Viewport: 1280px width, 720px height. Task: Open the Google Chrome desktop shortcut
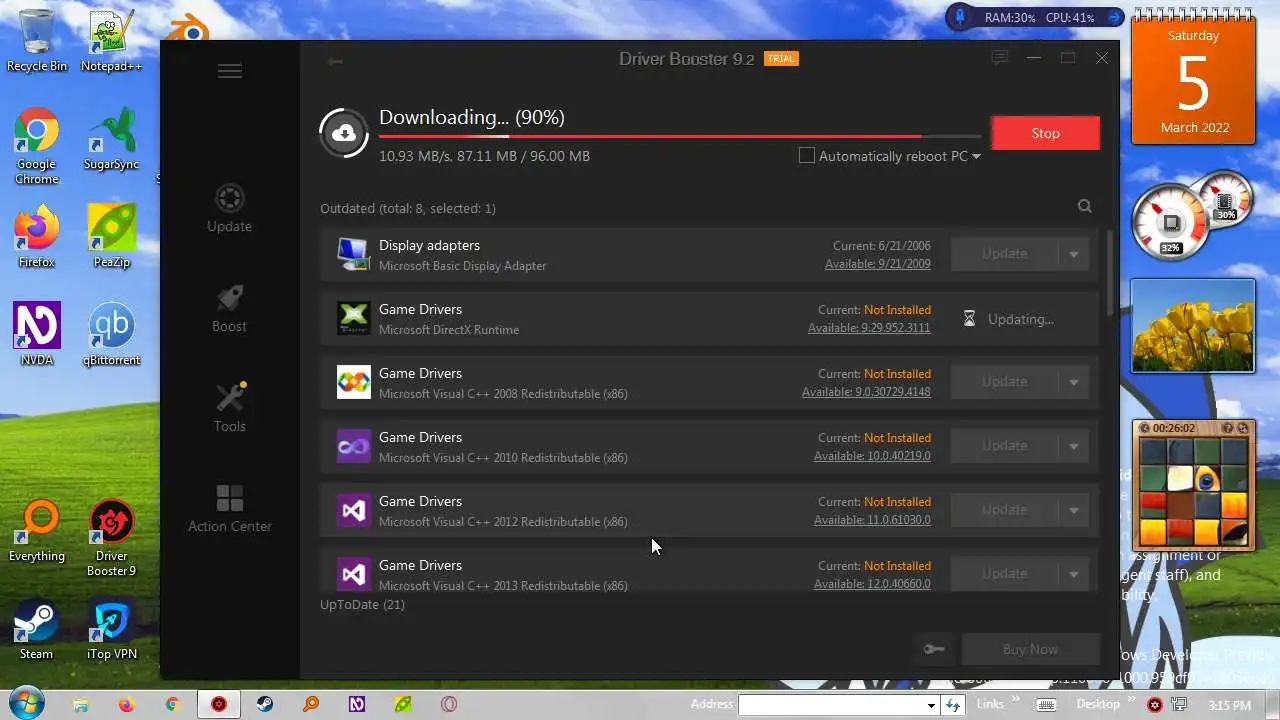point(37,146)
